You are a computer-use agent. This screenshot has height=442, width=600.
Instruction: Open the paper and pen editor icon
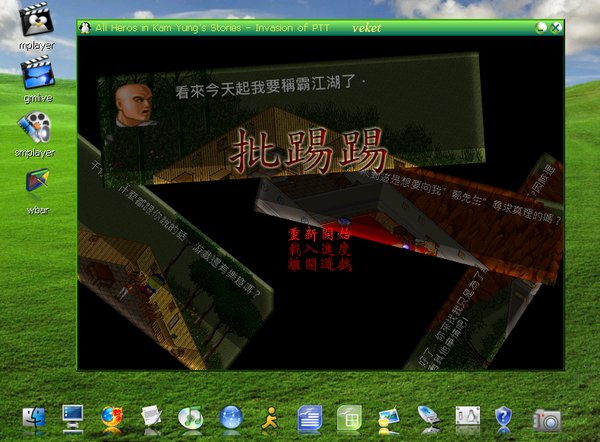pos(152,416)
